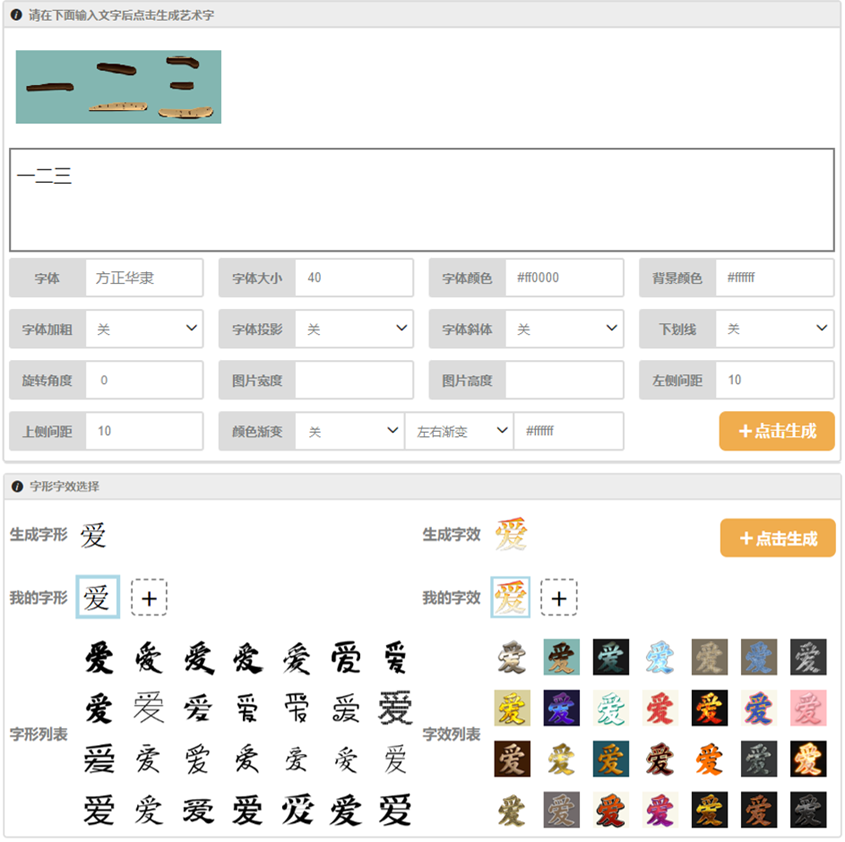Select the highlighted 爱 under 我的字形

(x=98, y=597)
